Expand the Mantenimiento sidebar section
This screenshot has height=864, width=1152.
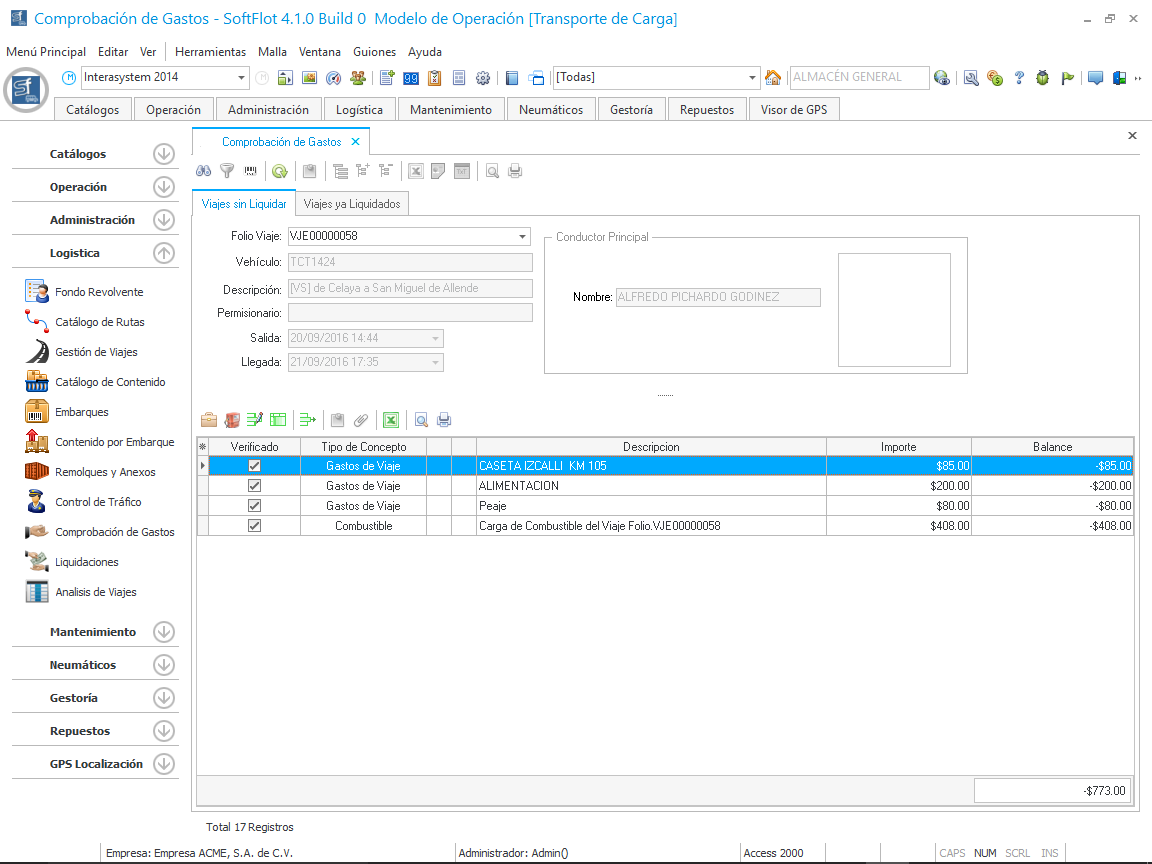tap(164, 632)
